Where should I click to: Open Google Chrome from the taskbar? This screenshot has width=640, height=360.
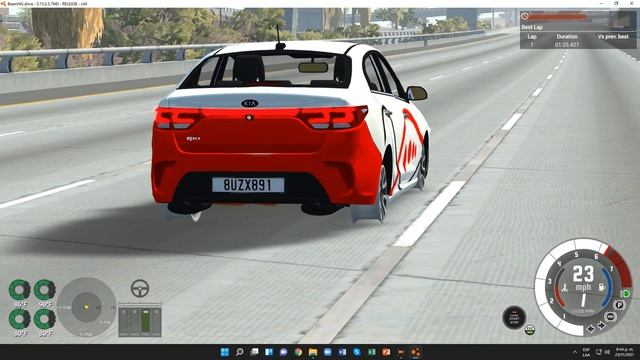[298, 352]
